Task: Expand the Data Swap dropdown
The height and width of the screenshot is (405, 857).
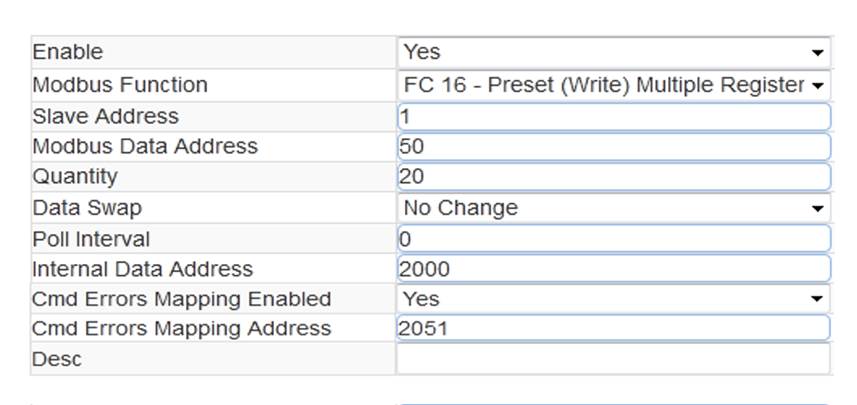Action: click(x=614, y=208)
